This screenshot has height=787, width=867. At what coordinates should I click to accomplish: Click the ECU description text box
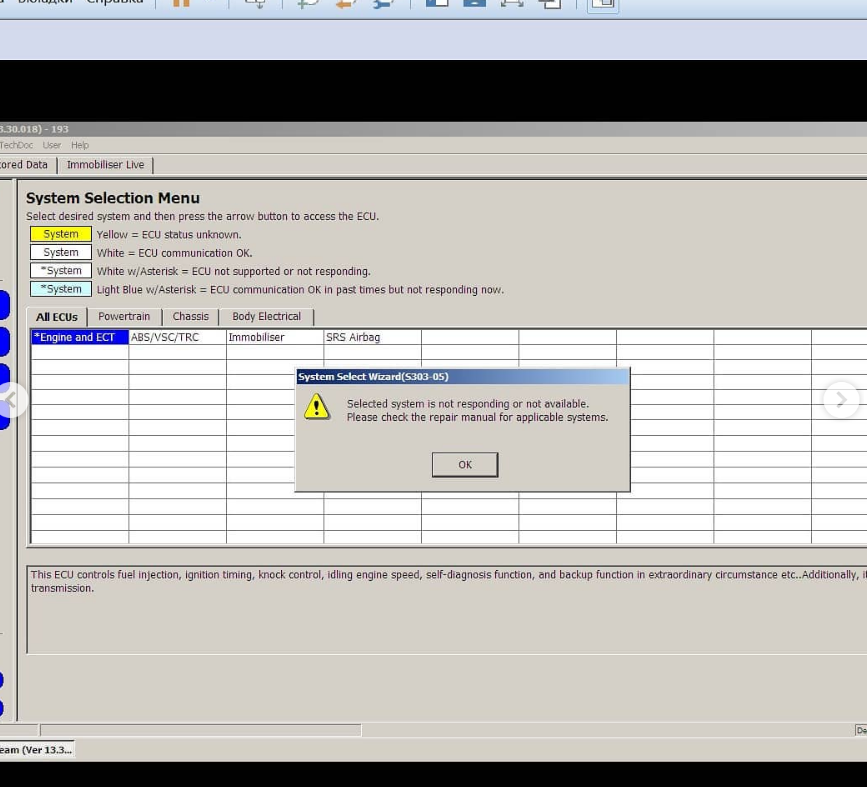[447, 609]
